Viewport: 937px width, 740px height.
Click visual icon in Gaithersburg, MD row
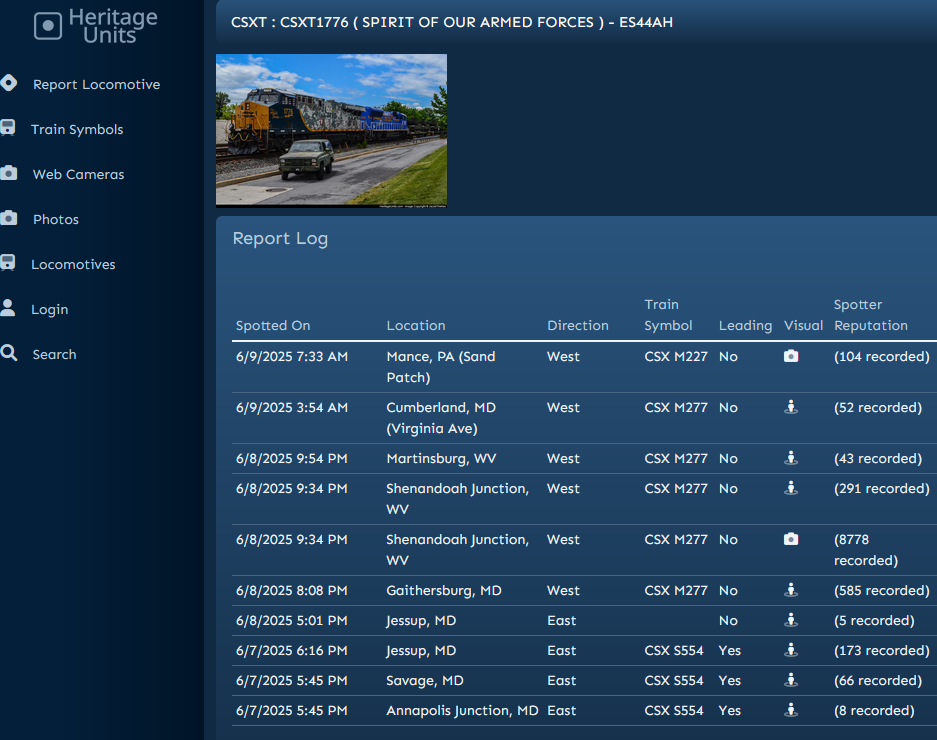tap(791, 590)
